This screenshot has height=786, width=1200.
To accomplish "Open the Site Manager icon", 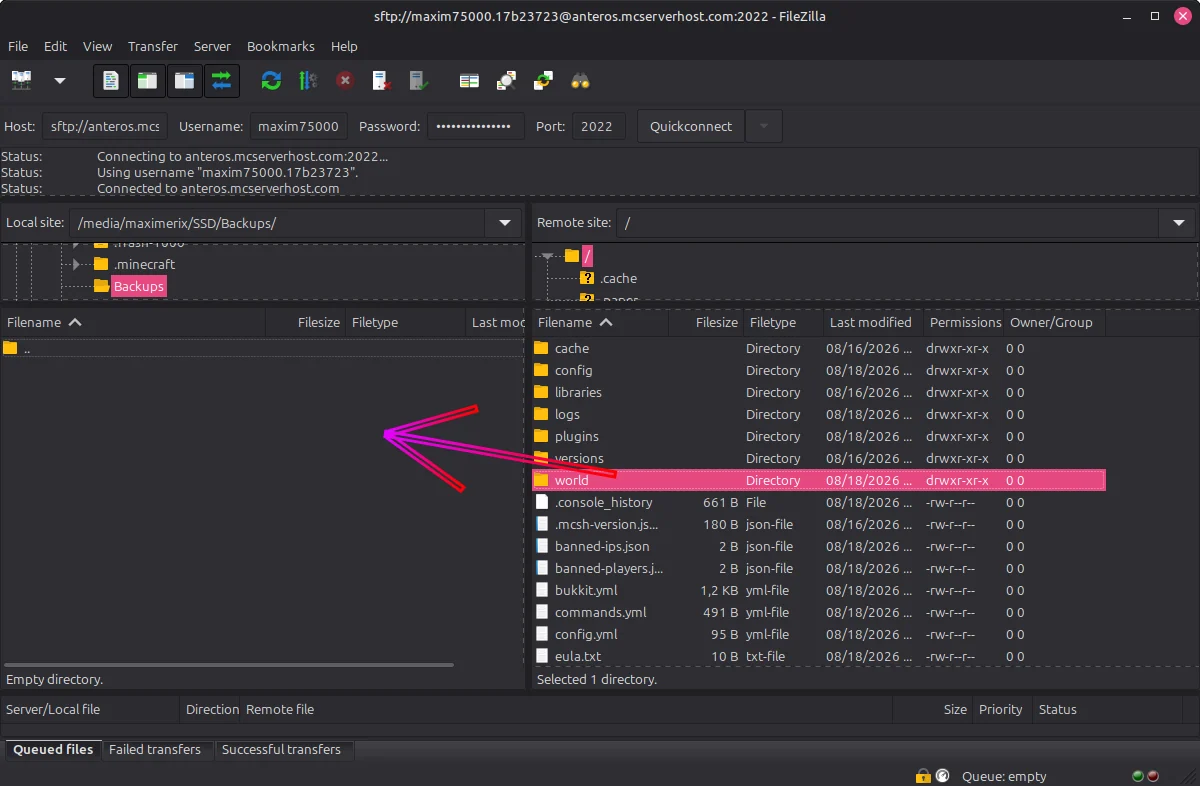I will point(21,80).
